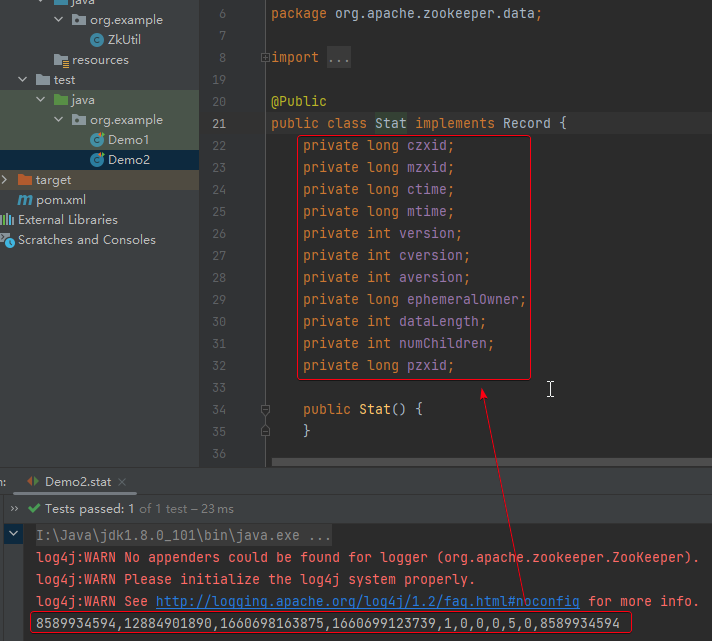Open the log4j noconfig FAQ link
This screenshot has width=712, height=641.
click(367, 602)
